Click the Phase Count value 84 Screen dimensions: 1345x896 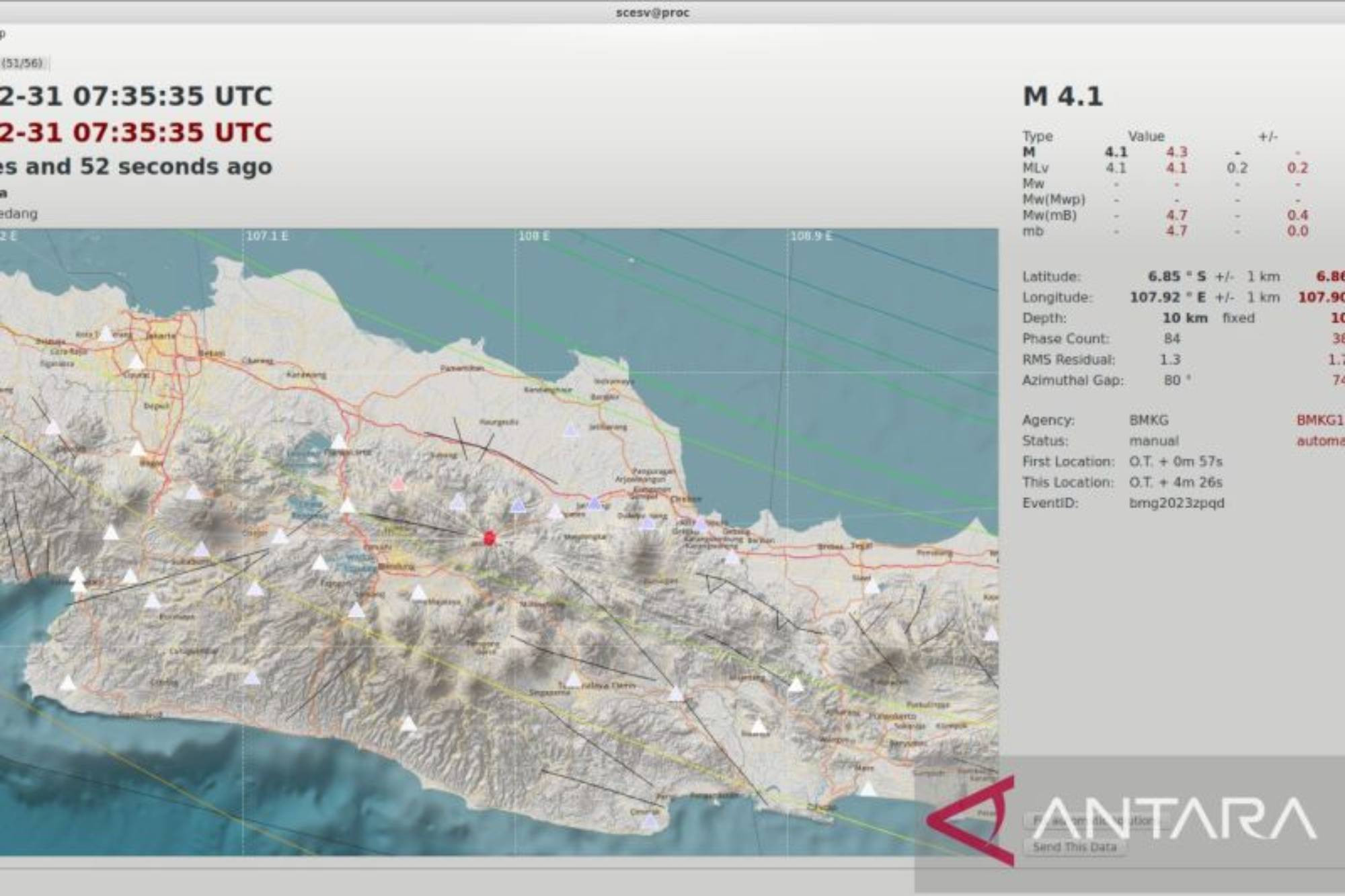coord(1171,339)
